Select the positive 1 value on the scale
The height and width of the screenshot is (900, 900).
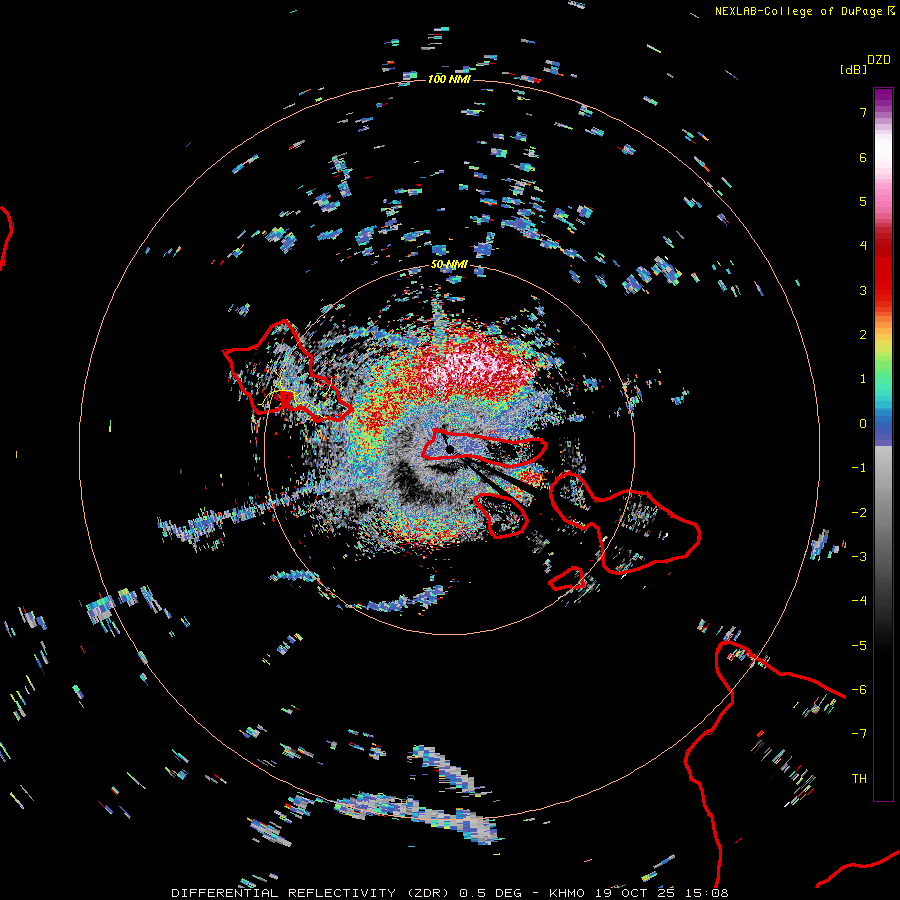tap(863, 379)
